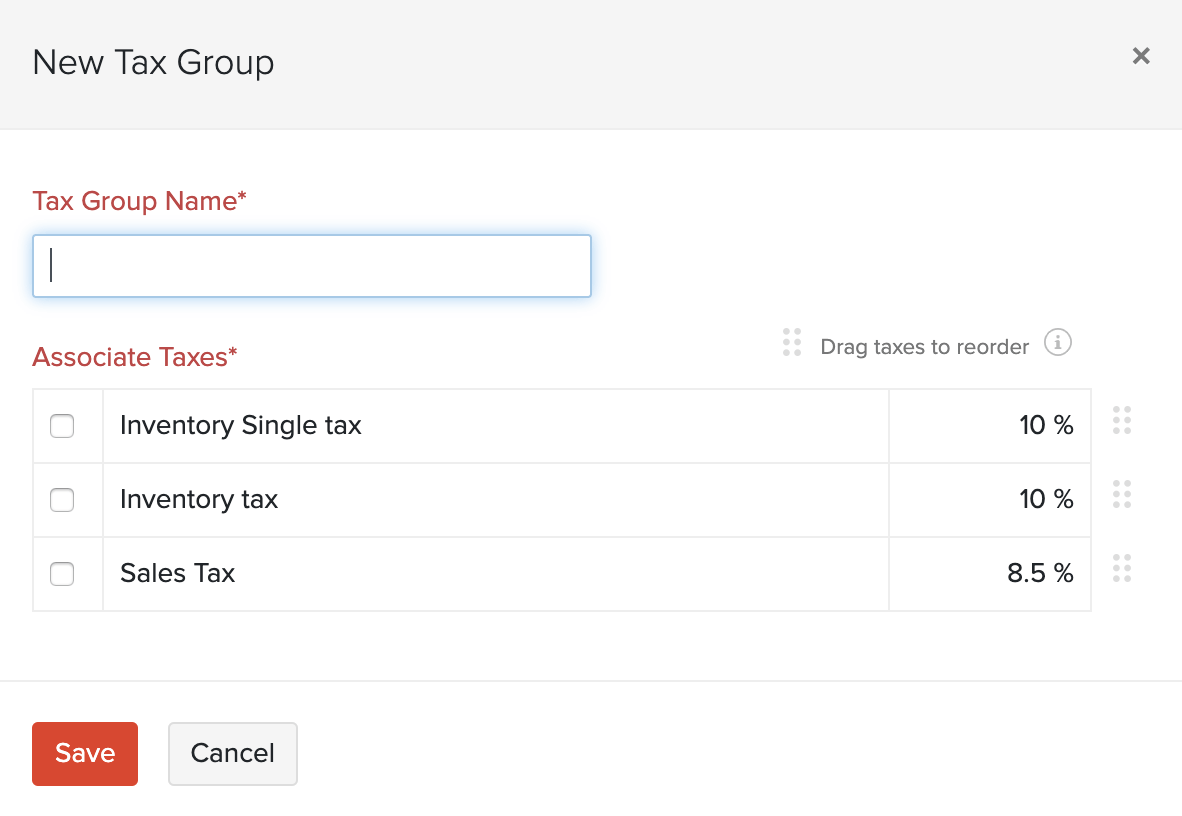Viewport: 1182px width, 816px height.
Task: Close the New Tax Group dialog
Action: (x=1141, y=56)
